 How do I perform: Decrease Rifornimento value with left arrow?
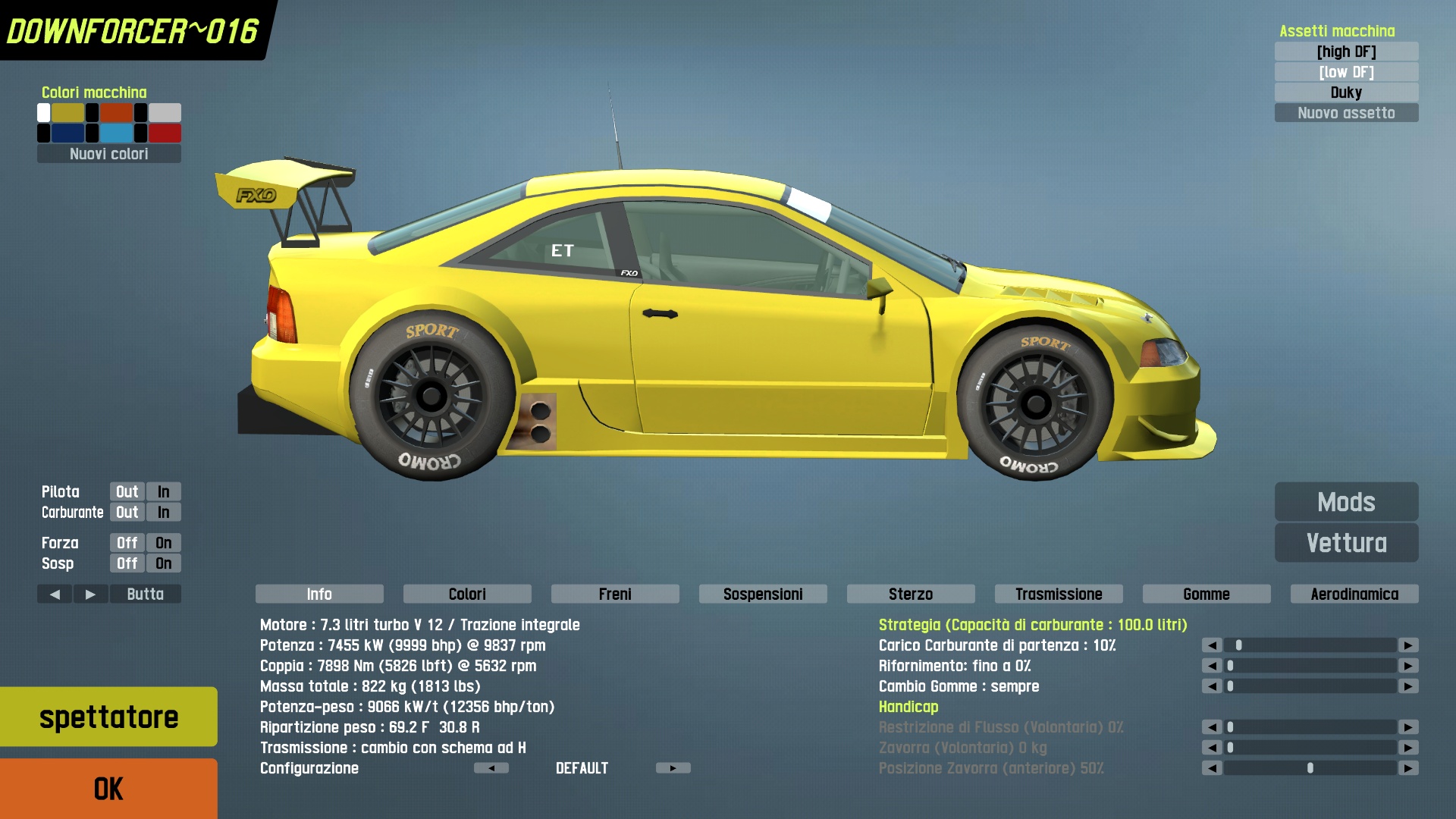point(1212,666)
